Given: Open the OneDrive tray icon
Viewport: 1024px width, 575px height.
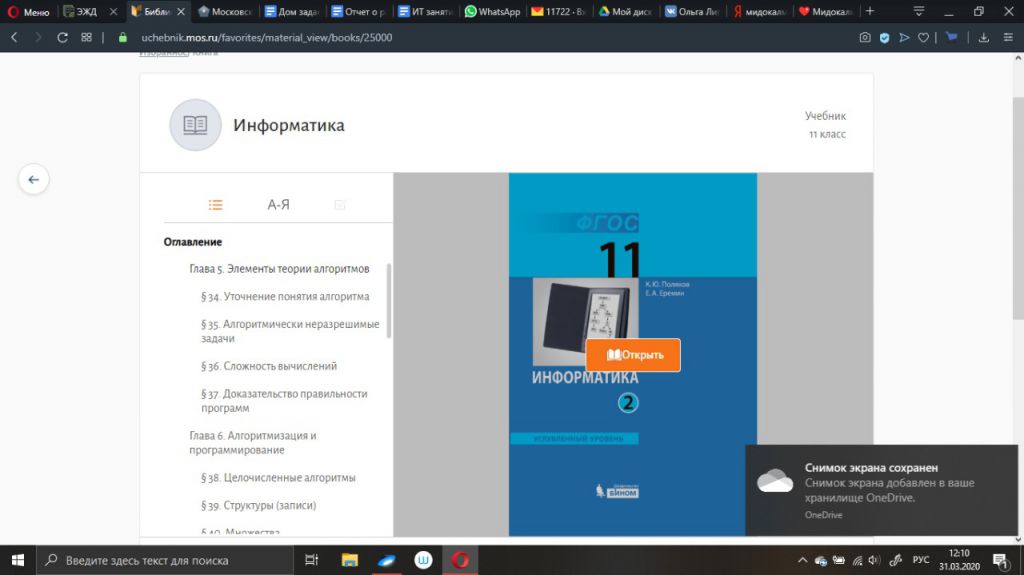Looking at the screenshot, I should [821, 560].
